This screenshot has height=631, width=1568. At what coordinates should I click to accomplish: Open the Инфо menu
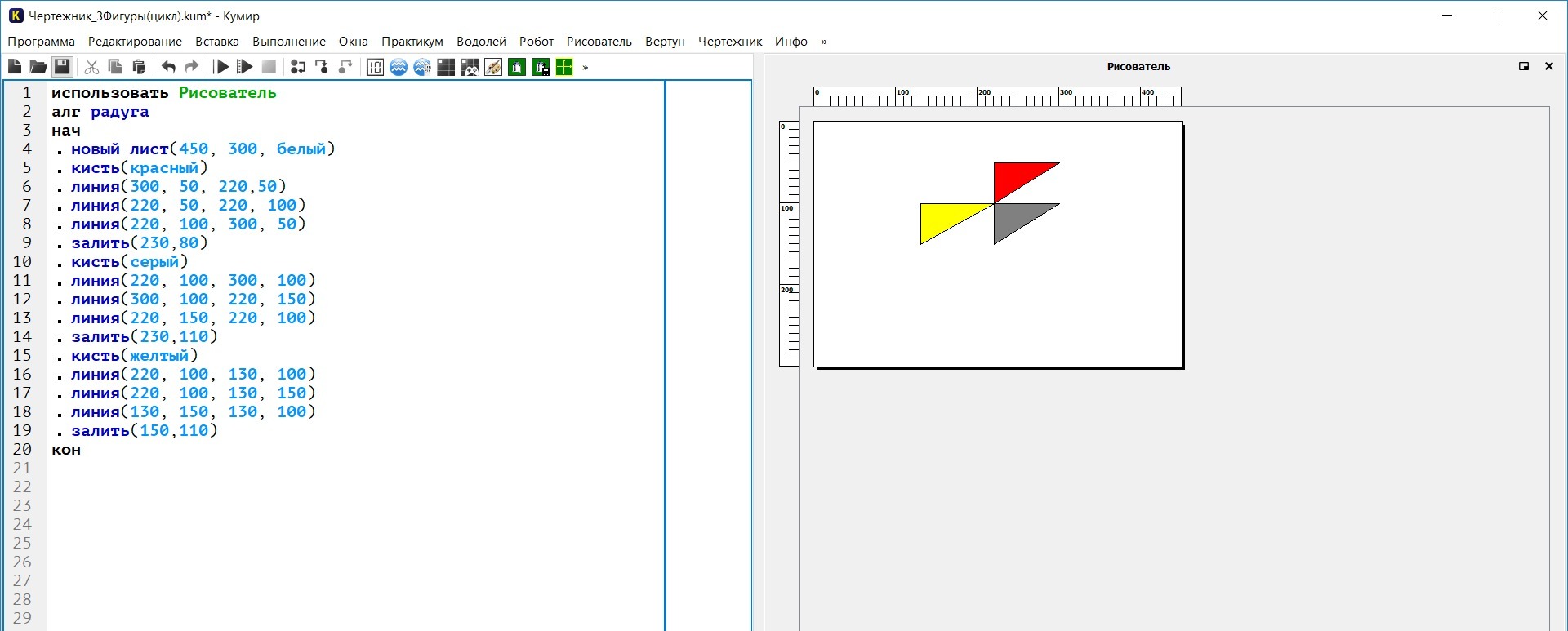coord(791,42)
